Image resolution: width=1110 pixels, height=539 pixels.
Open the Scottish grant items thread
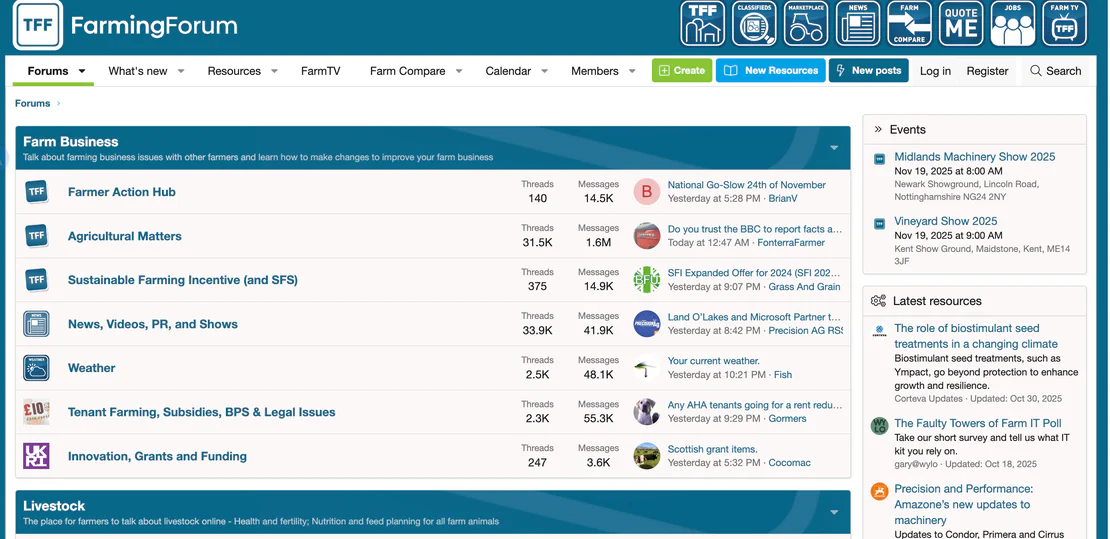pyautogui.click(x=712, y=449)
